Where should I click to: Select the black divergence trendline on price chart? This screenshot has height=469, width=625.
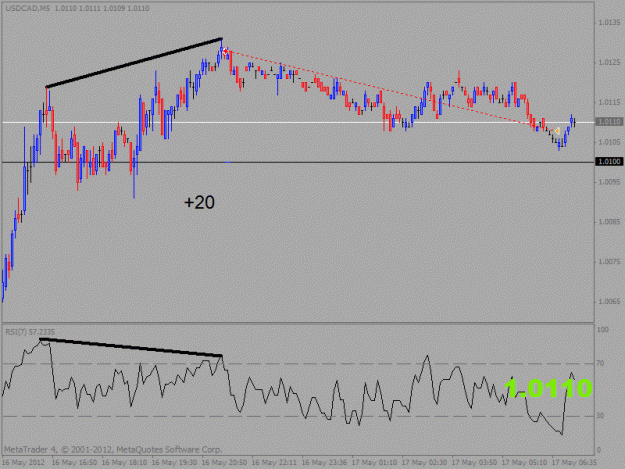click(134, 63)
